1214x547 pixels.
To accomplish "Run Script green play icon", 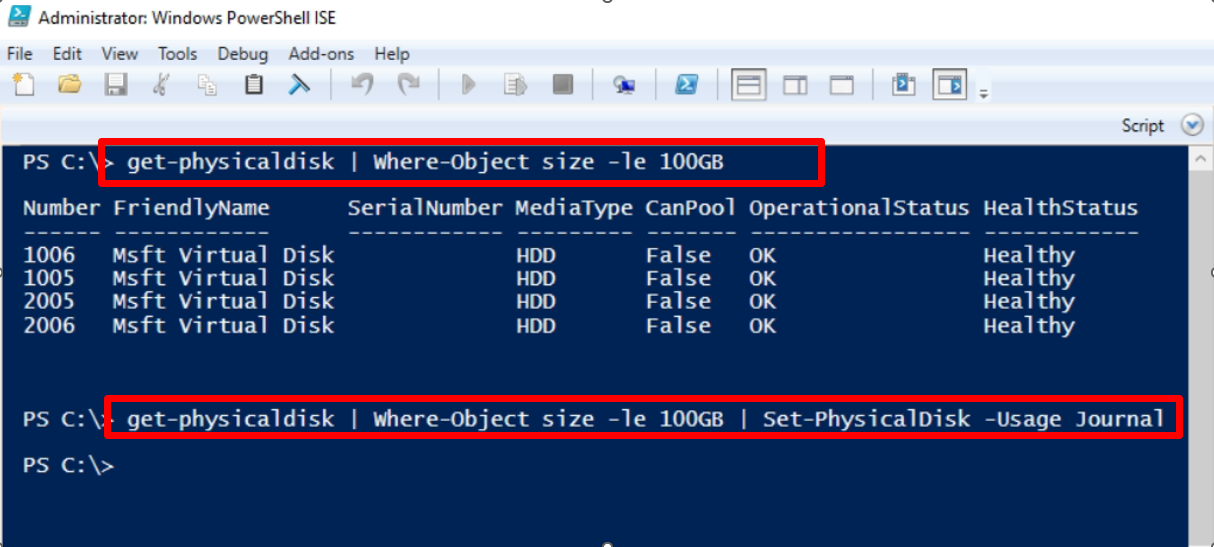I will 467,85.
